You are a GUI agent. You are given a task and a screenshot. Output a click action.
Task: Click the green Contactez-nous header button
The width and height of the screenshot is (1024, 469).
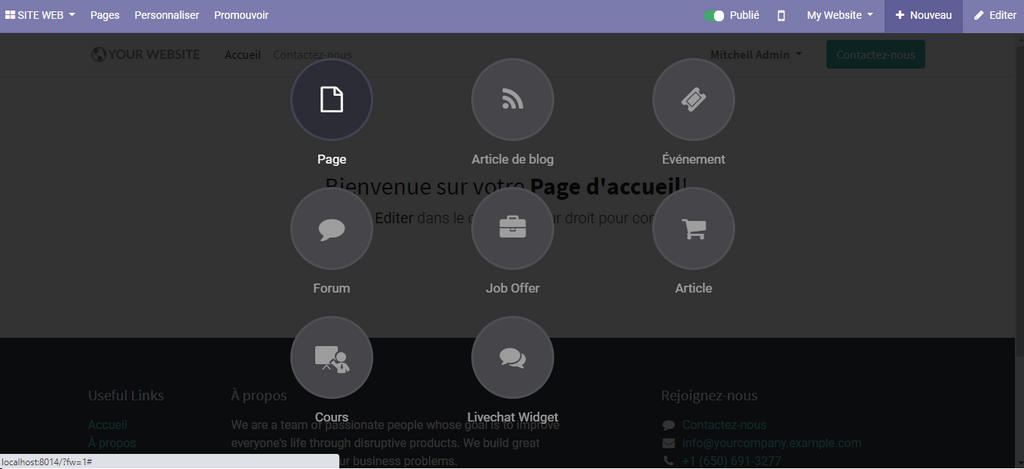click(875, 55)
